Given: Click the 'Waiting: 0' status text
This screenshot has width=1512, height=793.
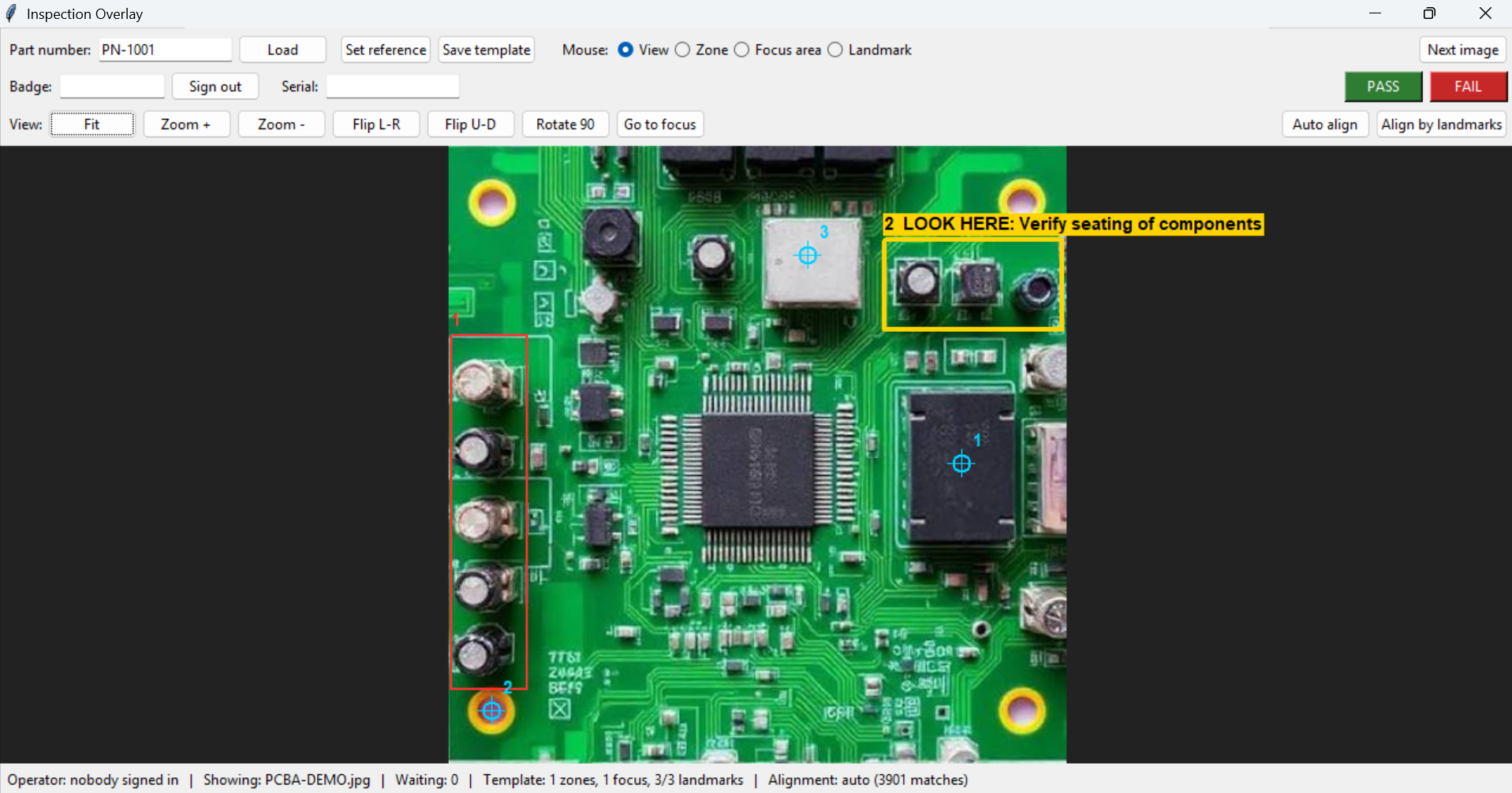Looking at the screenshot, I should (x=427, y=780).
